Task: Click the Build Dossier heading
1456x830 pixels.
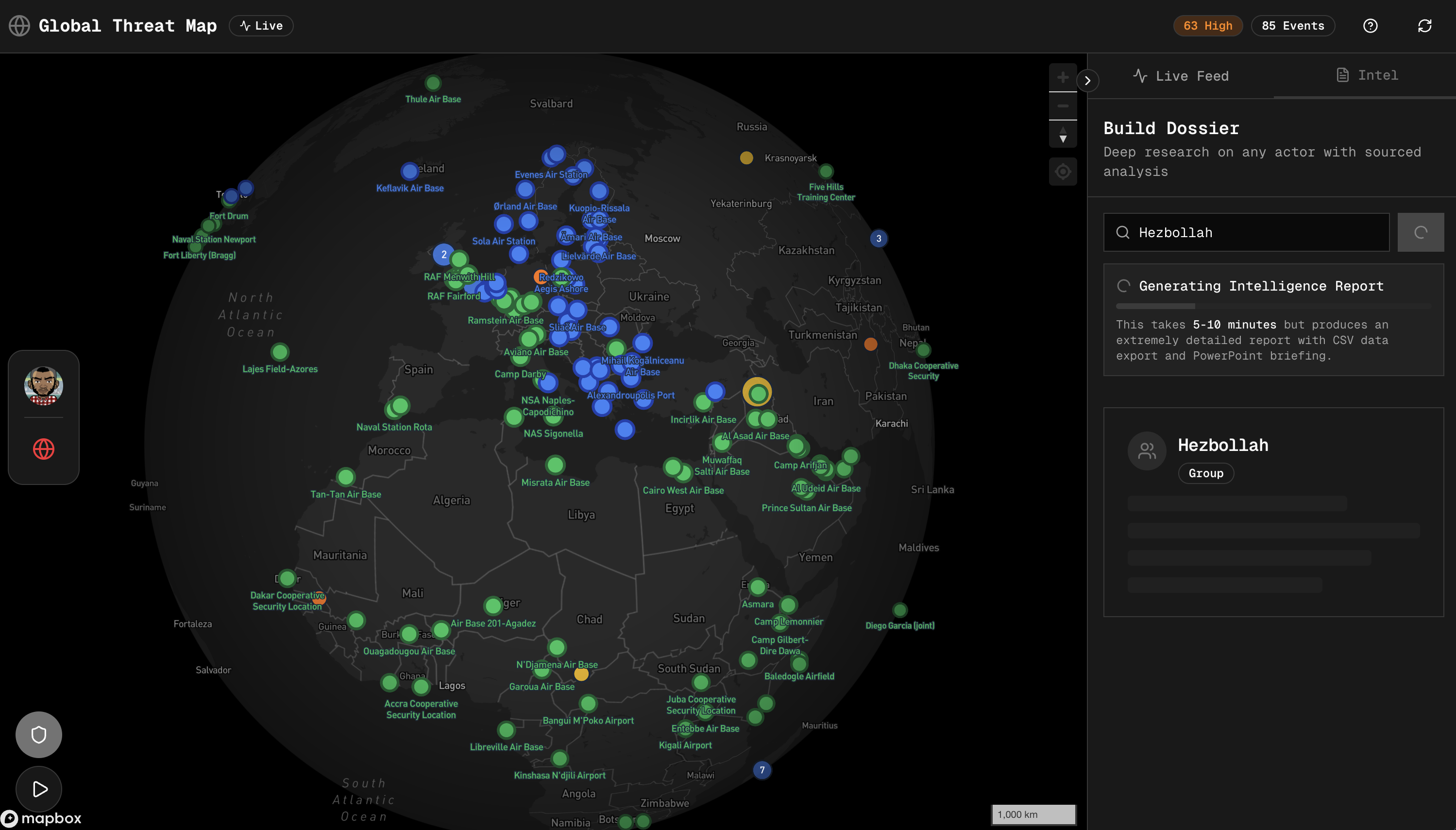Action: 1171,128
